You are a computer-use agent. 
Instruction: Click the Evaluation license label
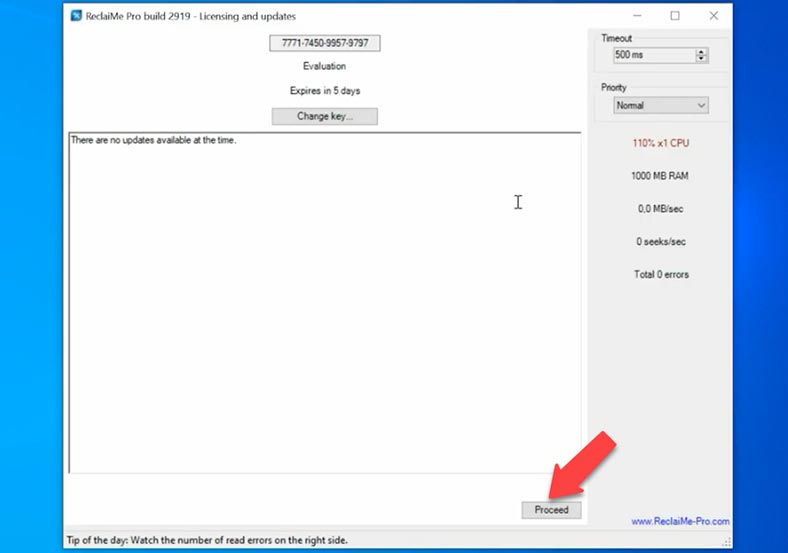point(325,66)
